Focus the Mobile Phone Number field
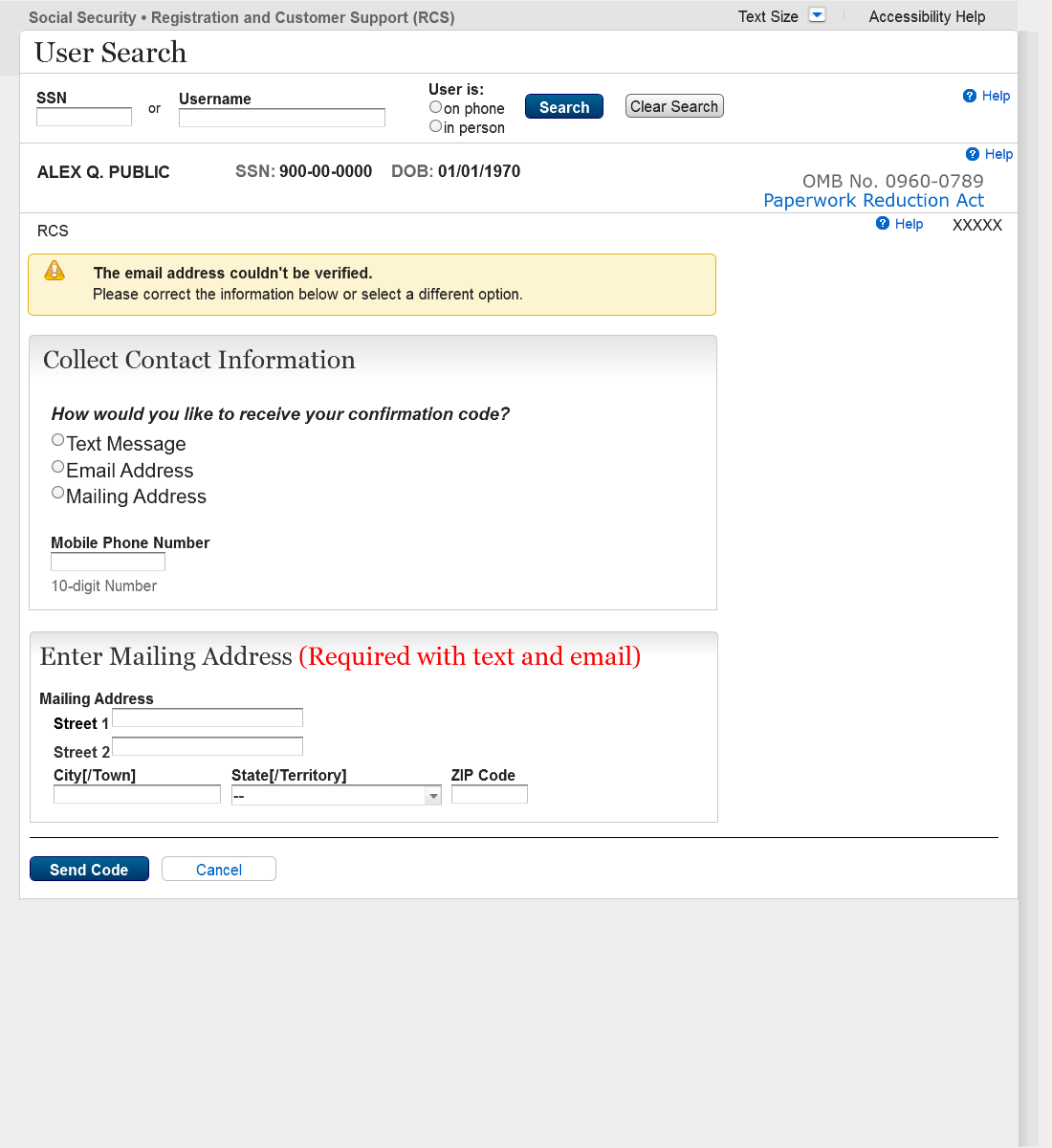This screenshot has height=1148, width=1052. 108,562
